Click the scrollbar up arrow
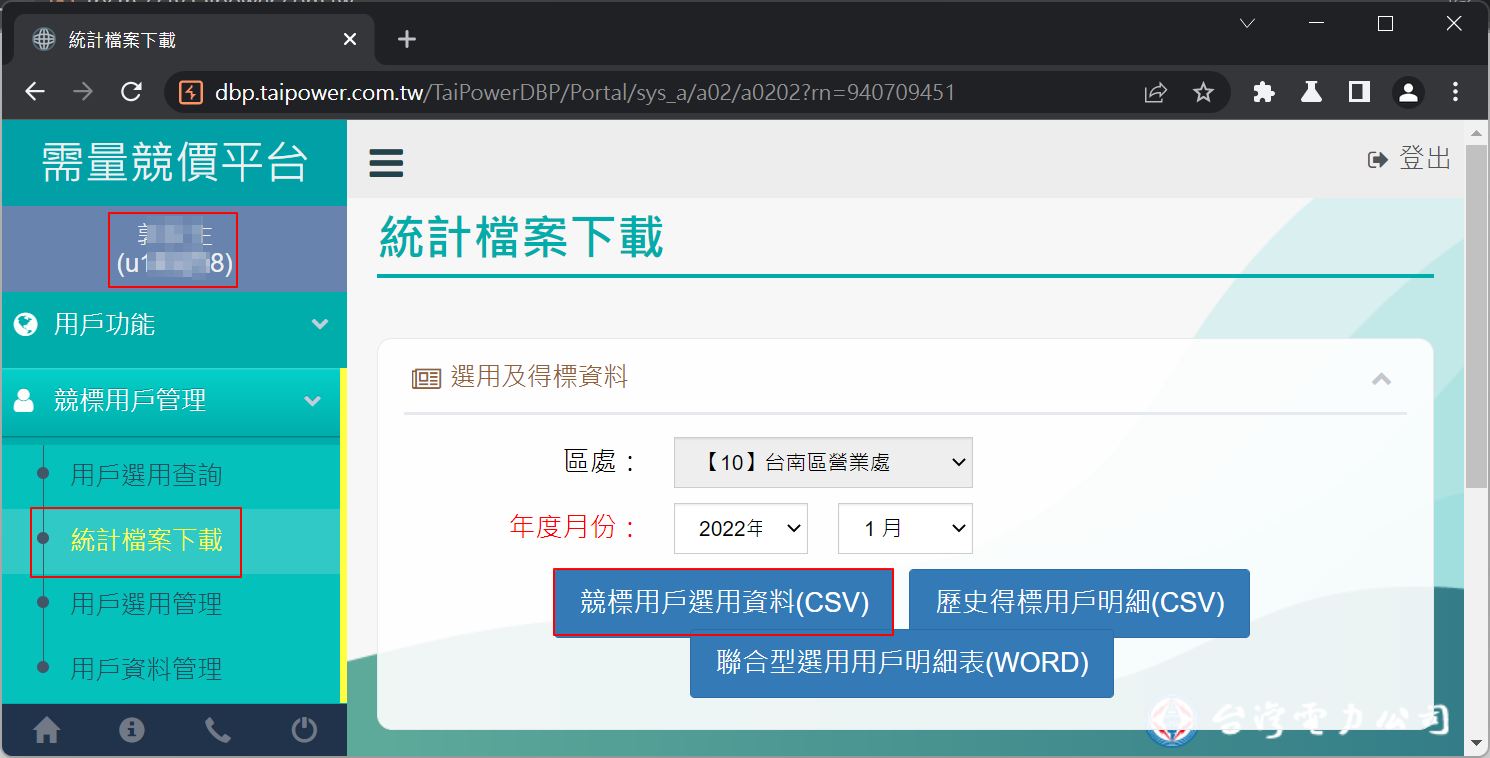Viewport: 1490px width, 758px height. 1476,132
